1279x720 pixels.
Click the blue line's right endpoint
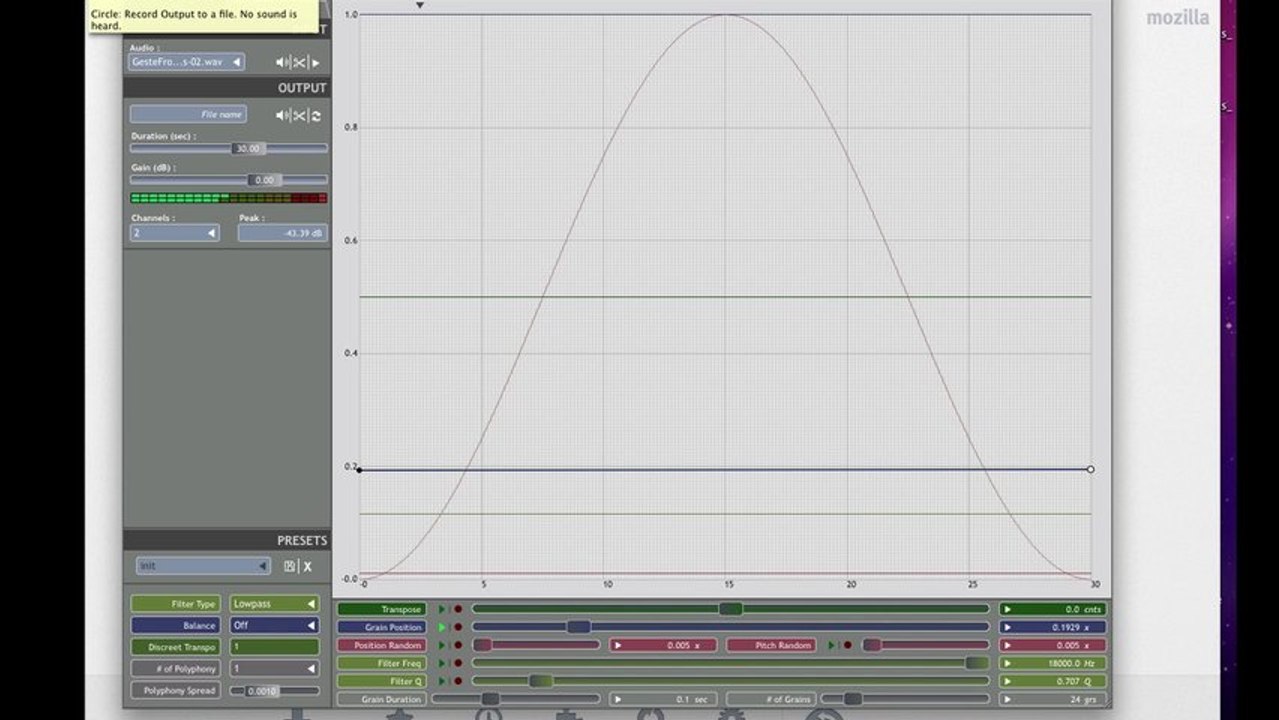pyautogui.click(x=1090, y=469)
